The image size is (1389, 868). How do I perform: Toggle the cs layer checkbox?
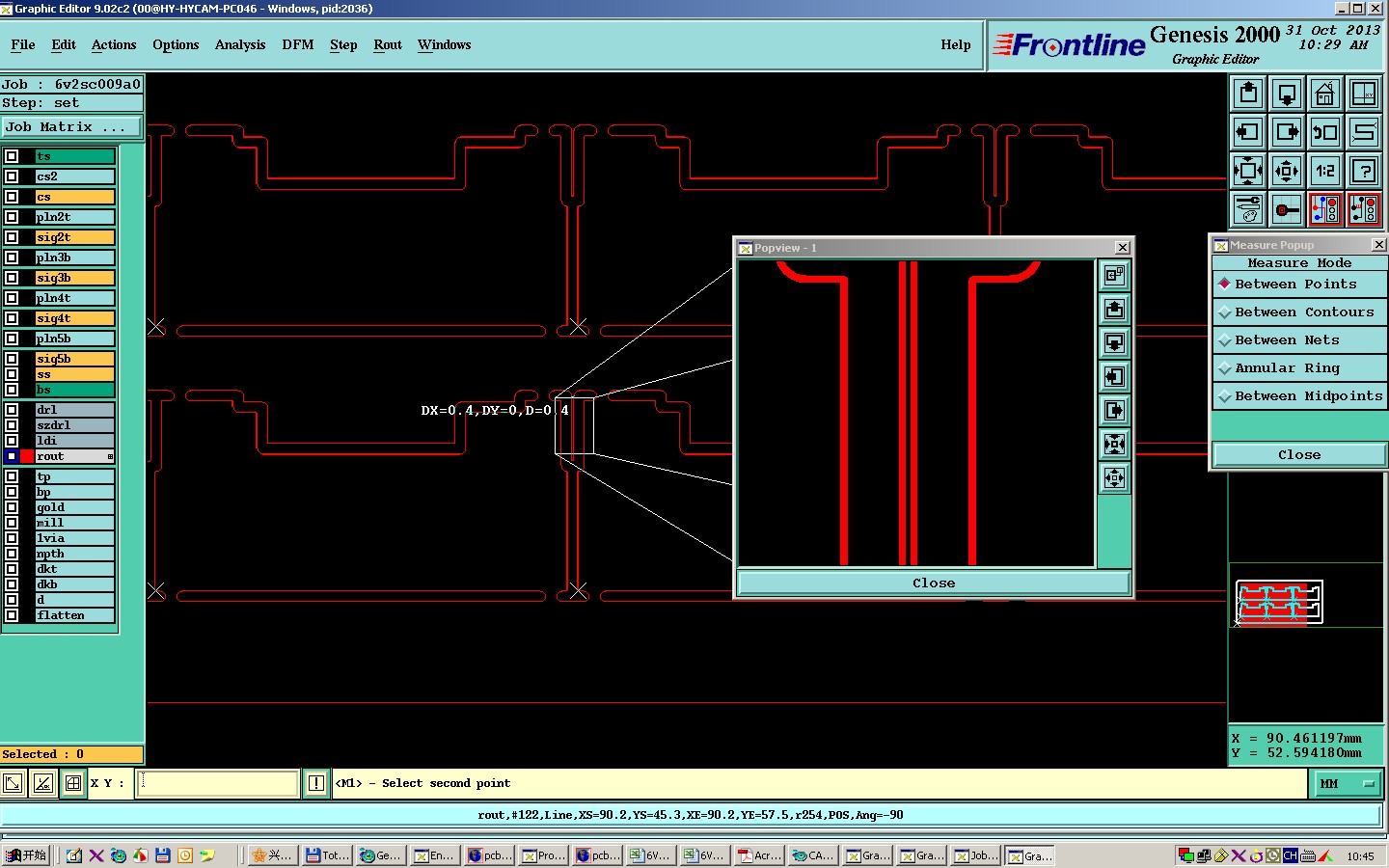click(x=12, y=197)
